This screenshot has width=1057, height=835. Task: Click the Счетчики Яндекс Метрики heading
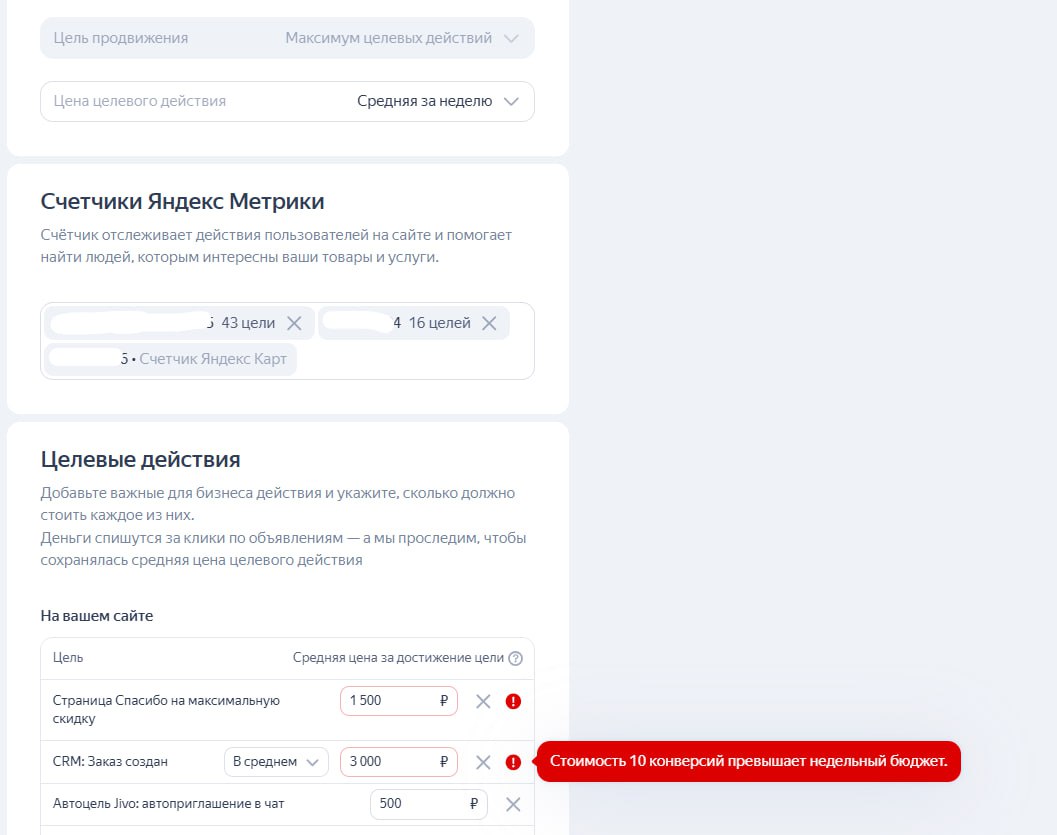tap(182, 202)
